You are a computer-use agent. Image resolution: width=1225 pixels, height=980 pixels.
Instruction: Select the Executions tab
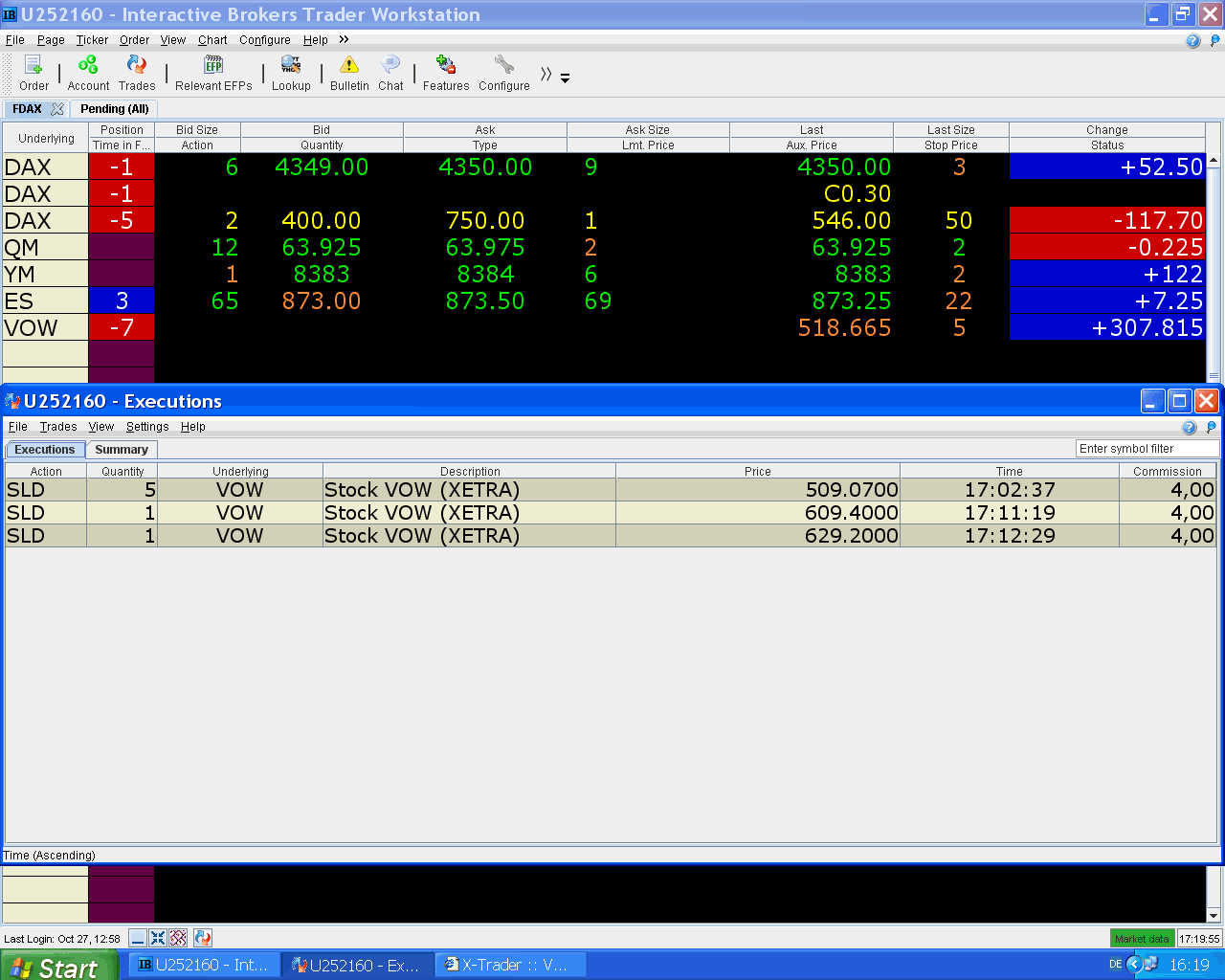tap(45, 450)
